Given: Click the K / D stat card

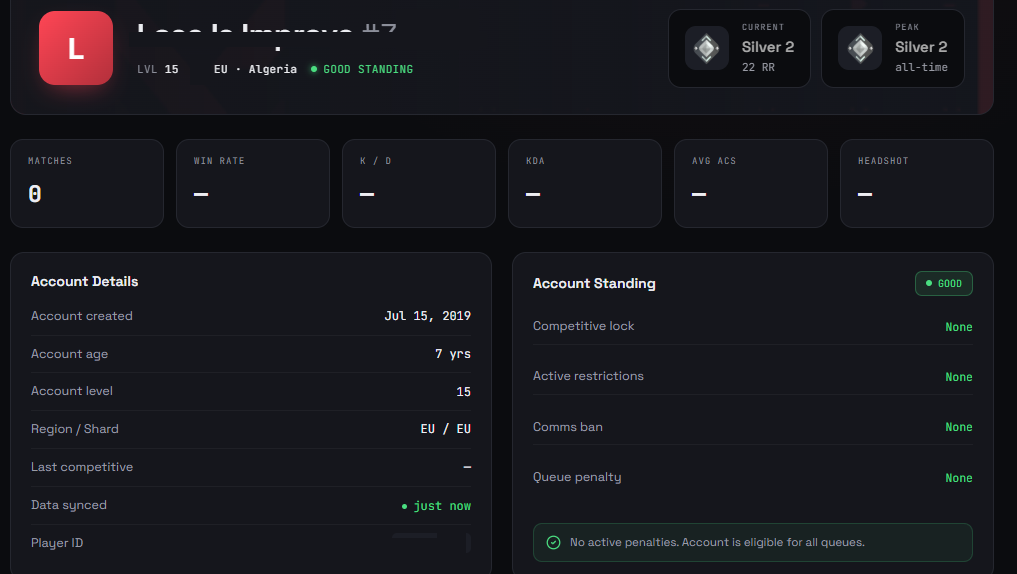Looking at the screenshot, I should pos(419,184).
